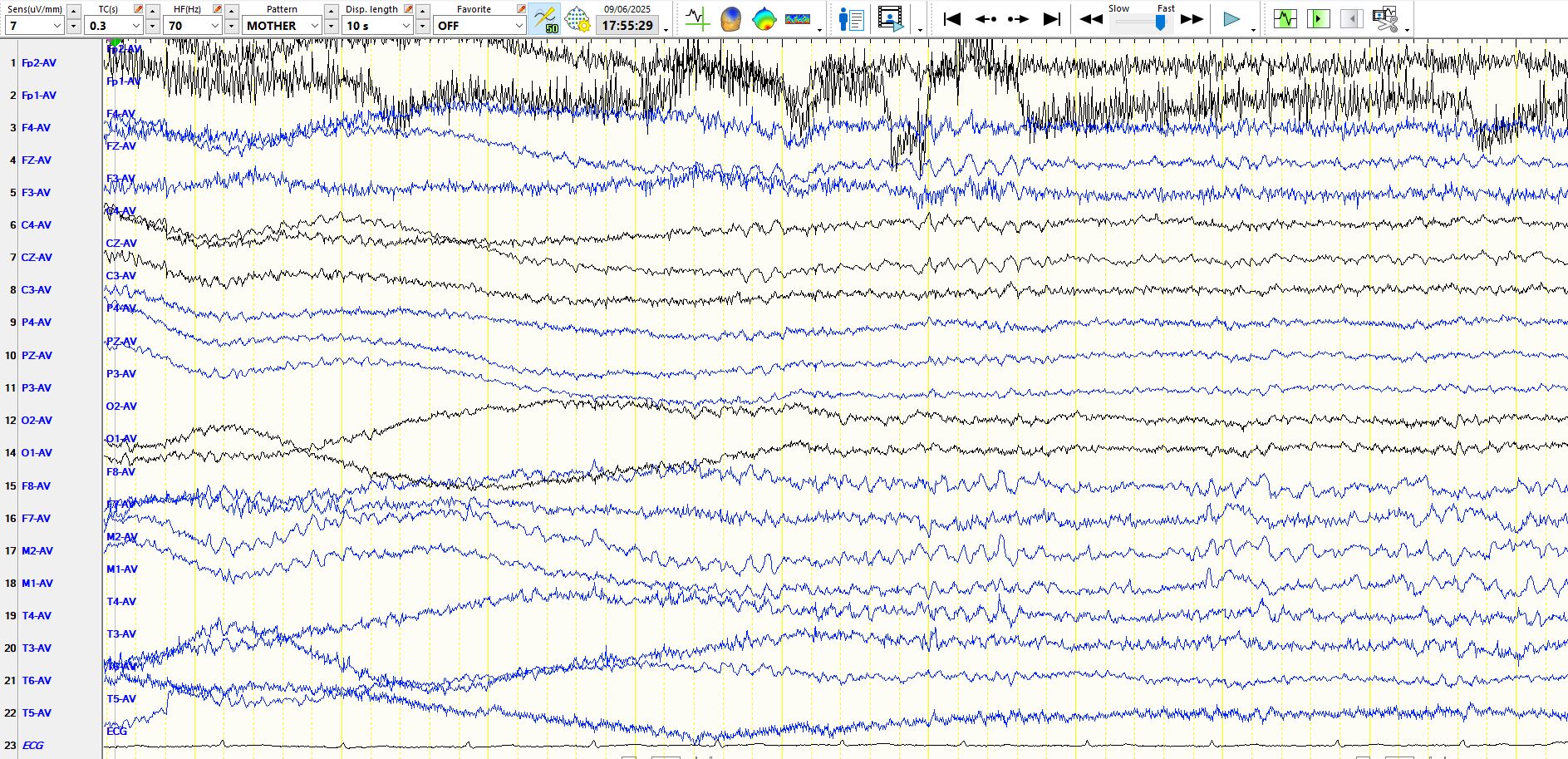Screen dimensions: 1568x759
Task: Select the C4-AV channel label
Action: click(36, 225)
